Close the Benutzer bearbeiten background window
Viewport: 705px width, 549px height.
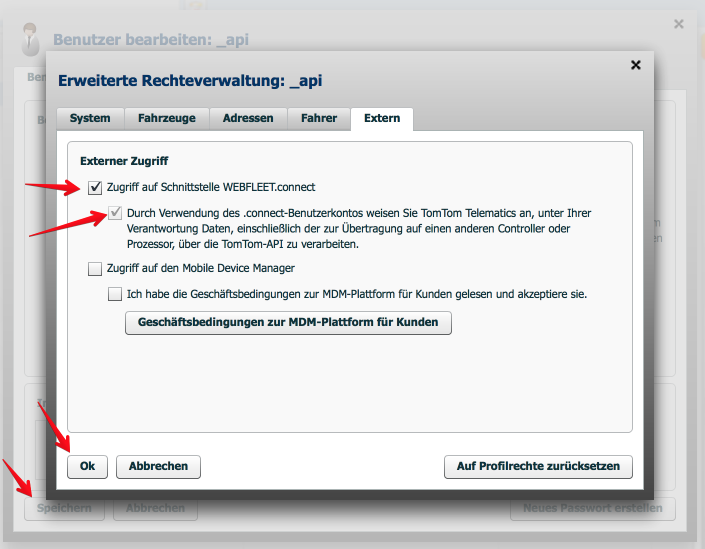[679, 23]
